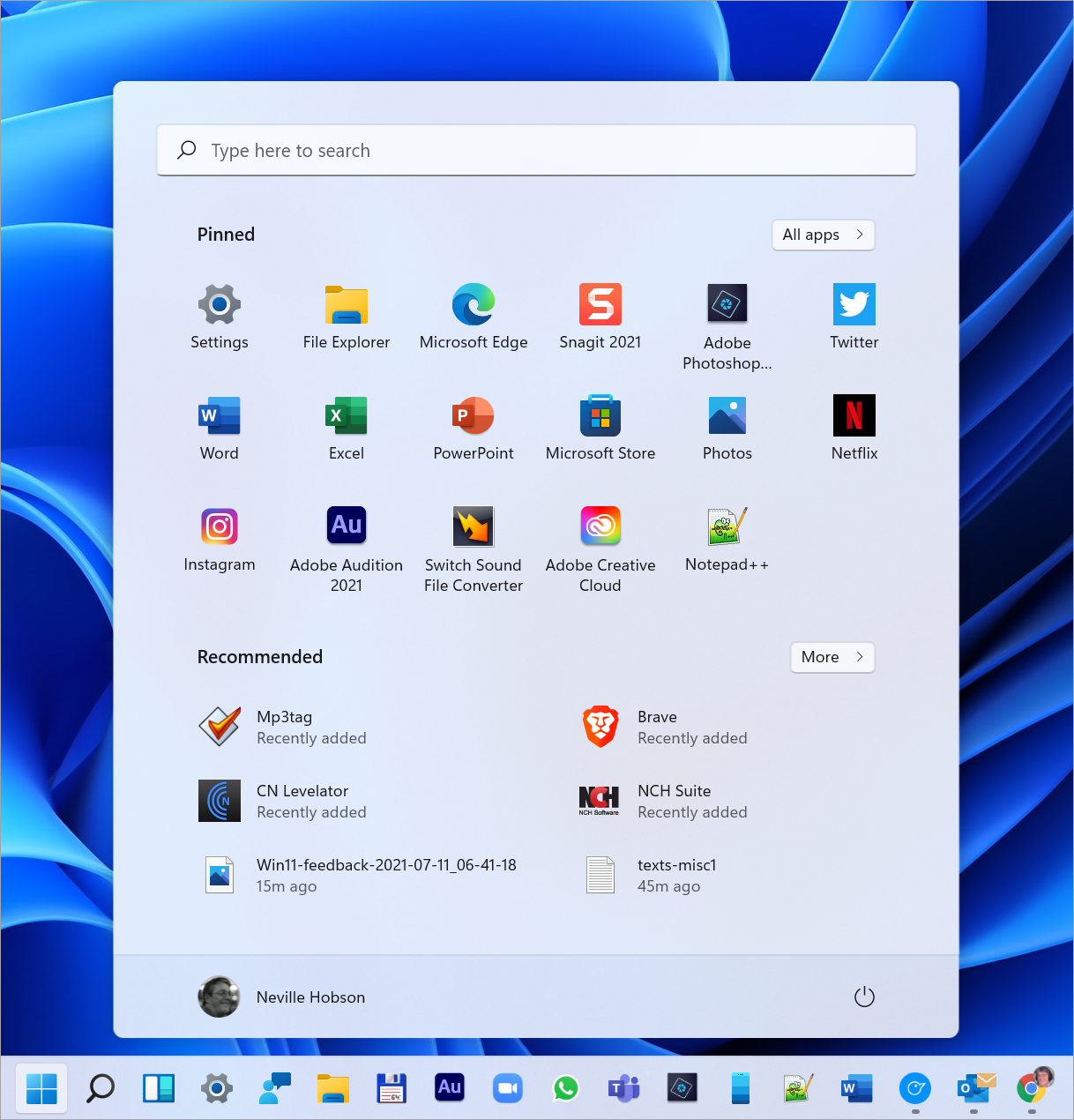
Task: Click the Type here to search box
Action: 536,150
